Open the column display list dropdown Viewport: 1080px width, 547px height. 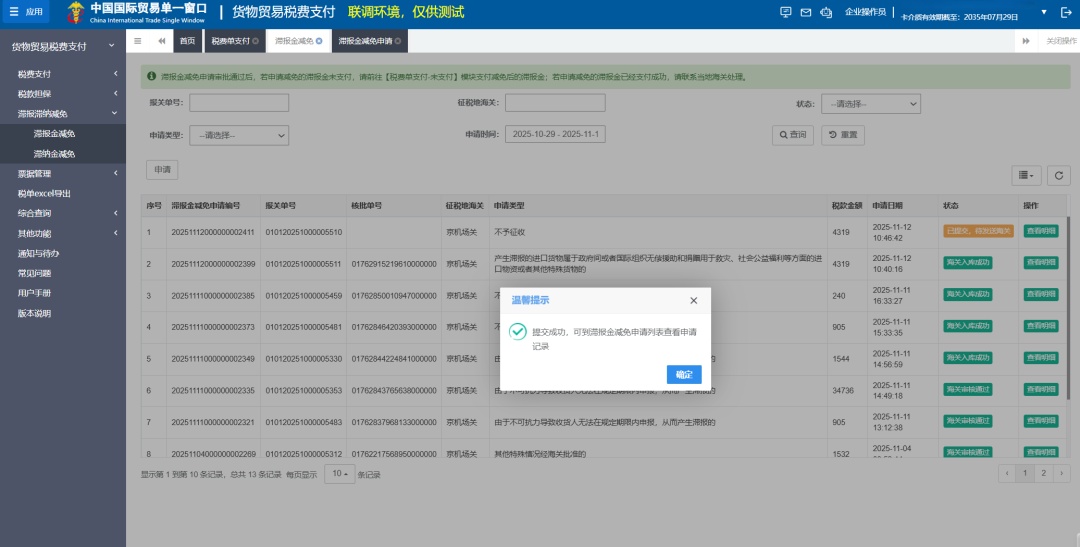tap(1027, 175)
